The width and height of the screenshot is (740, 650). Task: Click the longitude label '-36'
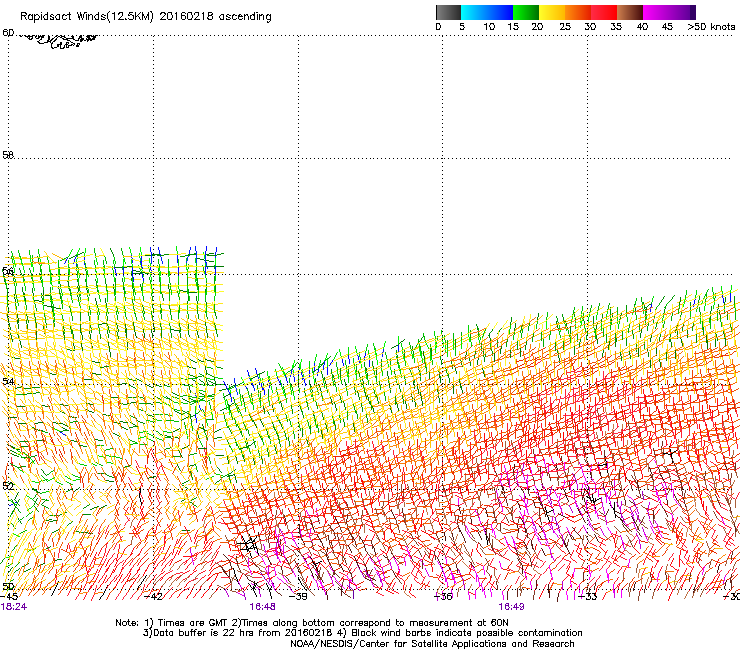pos(443,597)
